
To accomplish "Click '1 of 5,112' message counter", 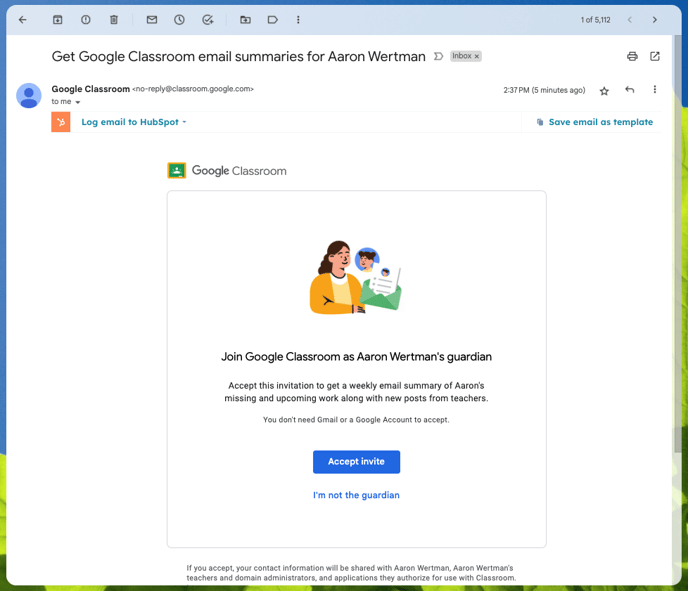I will pyautogui.click(x=595, y=20).
